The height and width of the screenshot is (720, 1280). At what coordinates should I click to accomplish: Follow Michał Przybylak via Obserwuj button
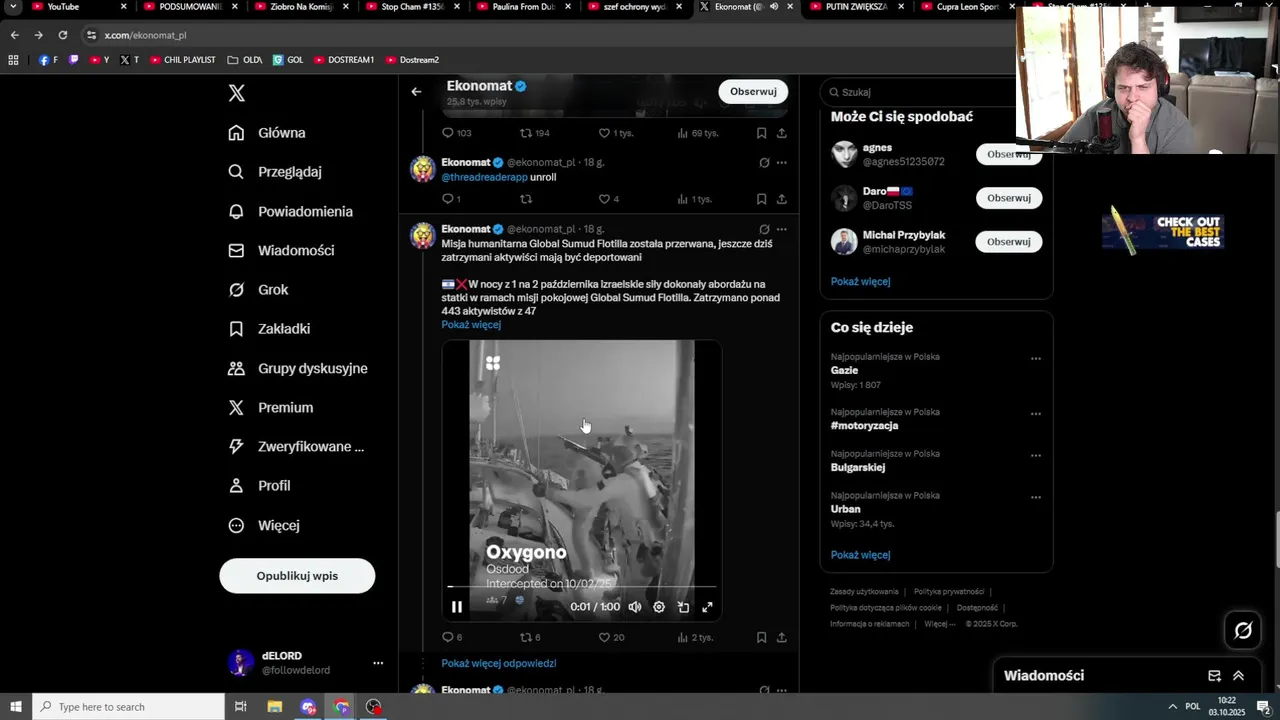tap(1009, 242)
